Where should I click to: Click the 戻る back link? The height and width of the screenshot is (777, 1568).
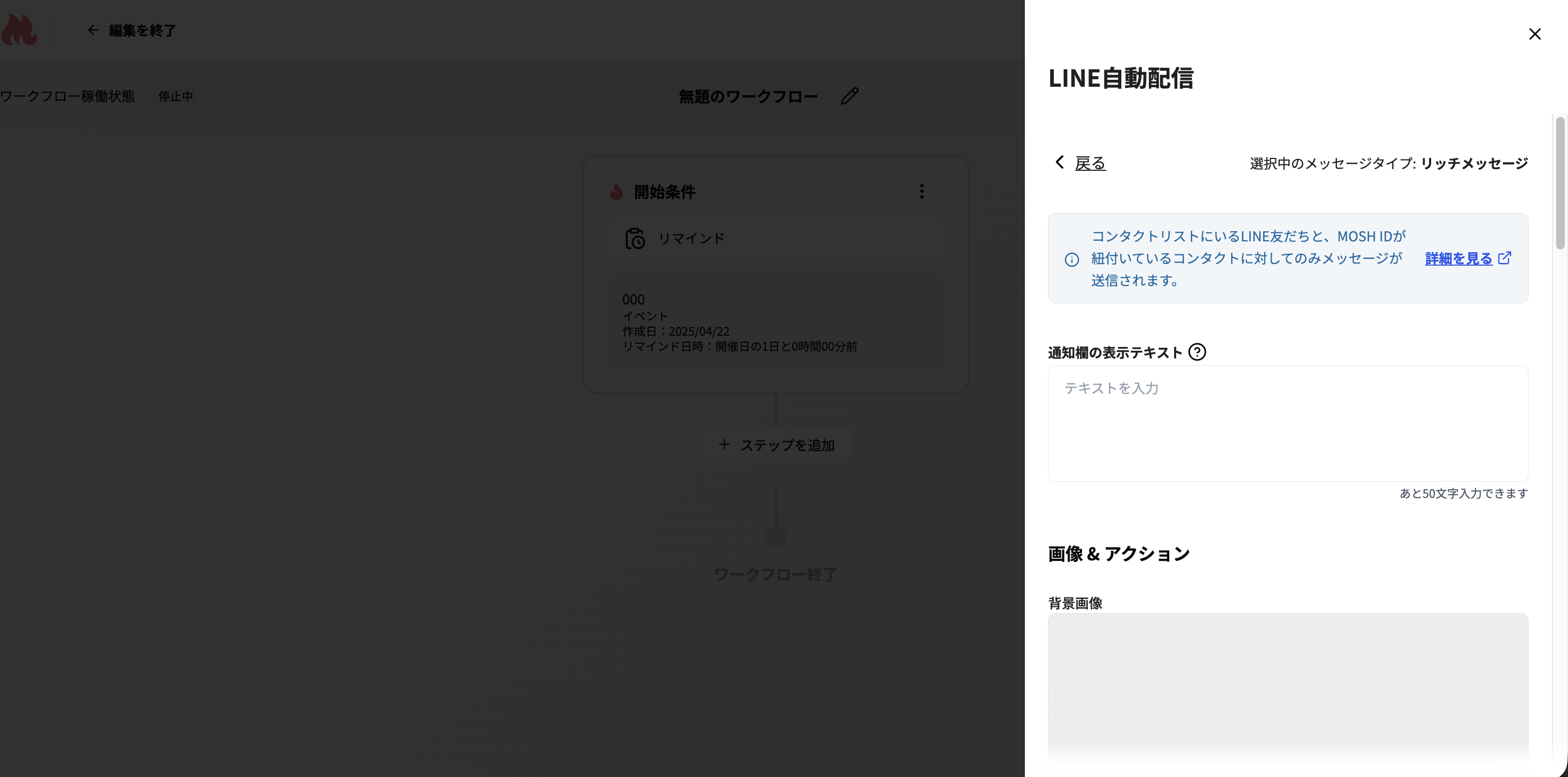pos(1090,163)
